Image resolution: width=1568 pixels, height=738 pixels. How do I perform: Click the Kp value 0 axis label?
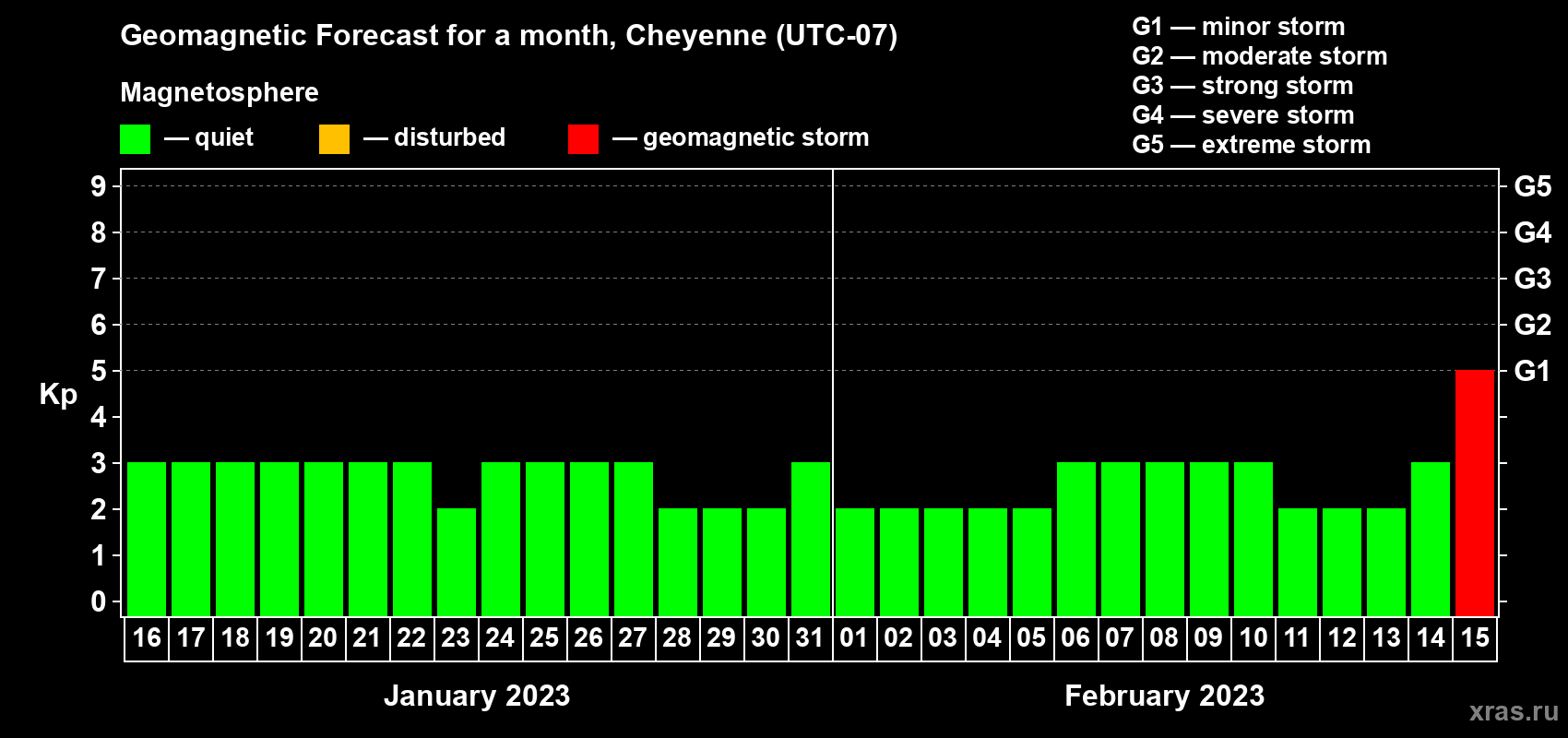click(x=99, y=601)
